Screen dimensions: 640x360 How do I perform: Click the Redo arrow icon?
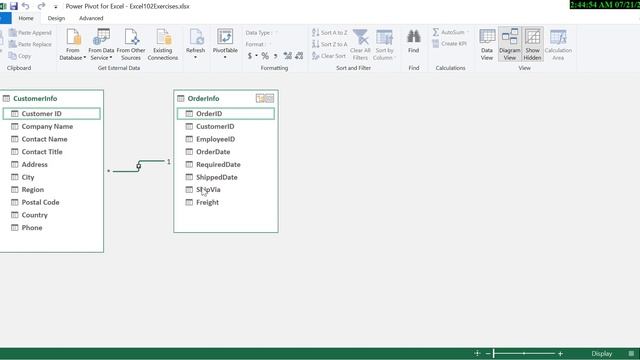(x=41, y=6)
